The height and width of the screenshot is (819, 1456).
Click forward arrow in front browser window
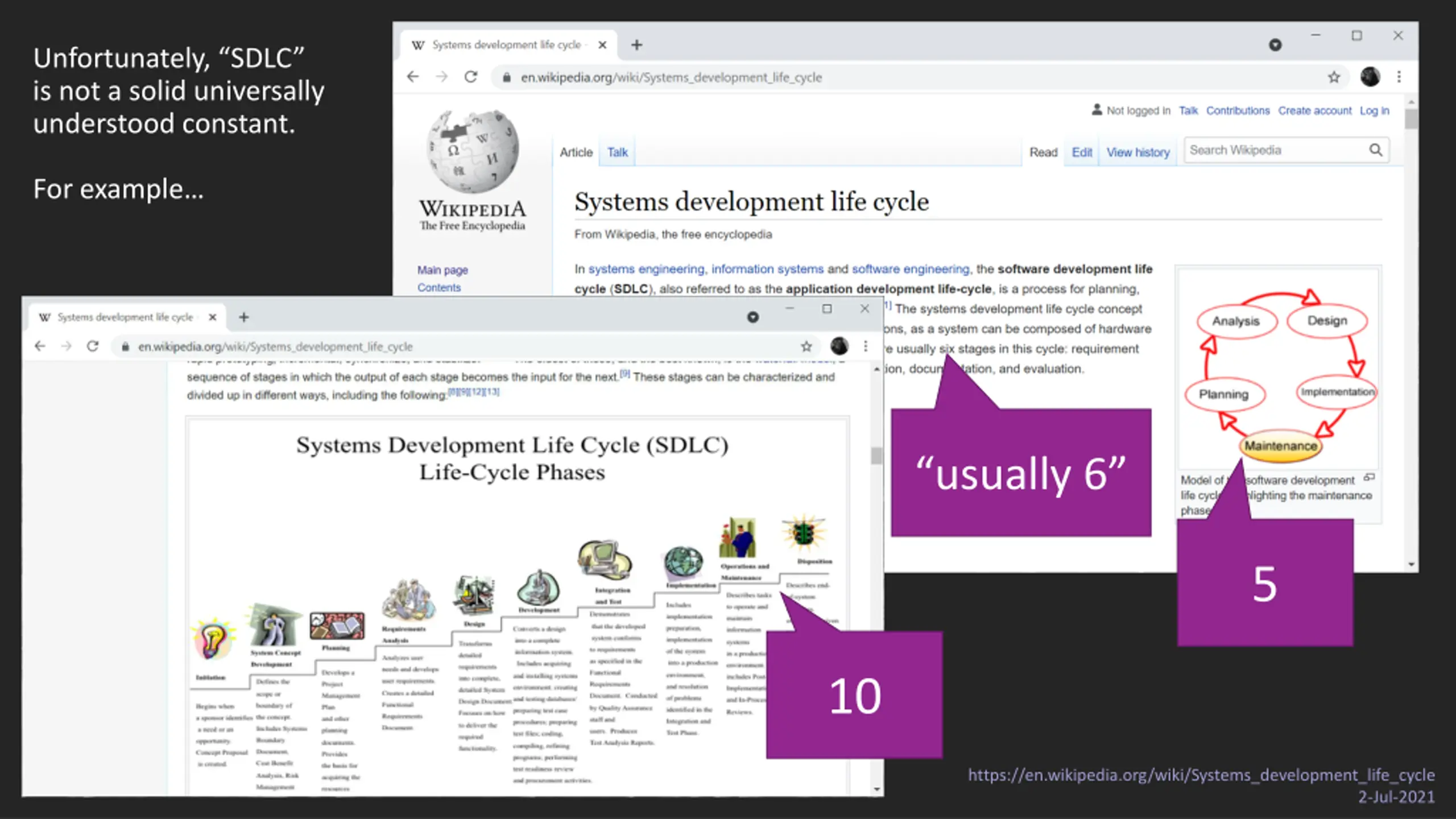click(x=67, y=346)
